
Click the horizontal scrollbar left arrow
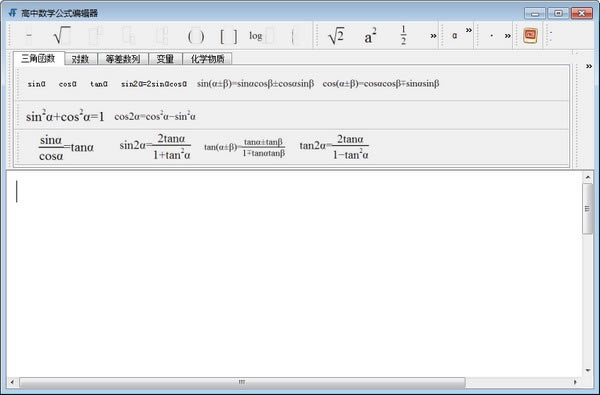(12, 382)
